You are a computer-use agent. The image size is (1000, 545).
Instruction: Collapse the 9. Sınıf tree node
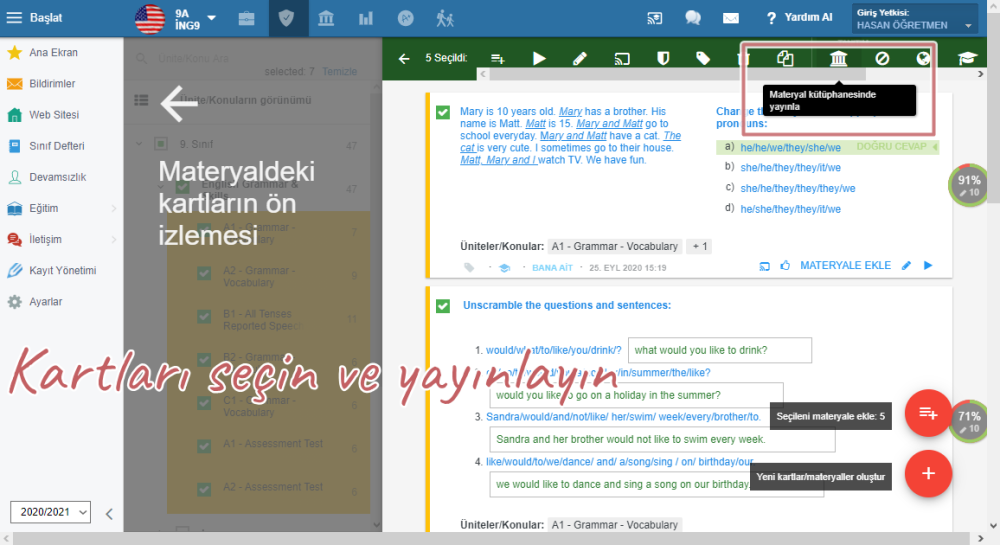point(139,144)
